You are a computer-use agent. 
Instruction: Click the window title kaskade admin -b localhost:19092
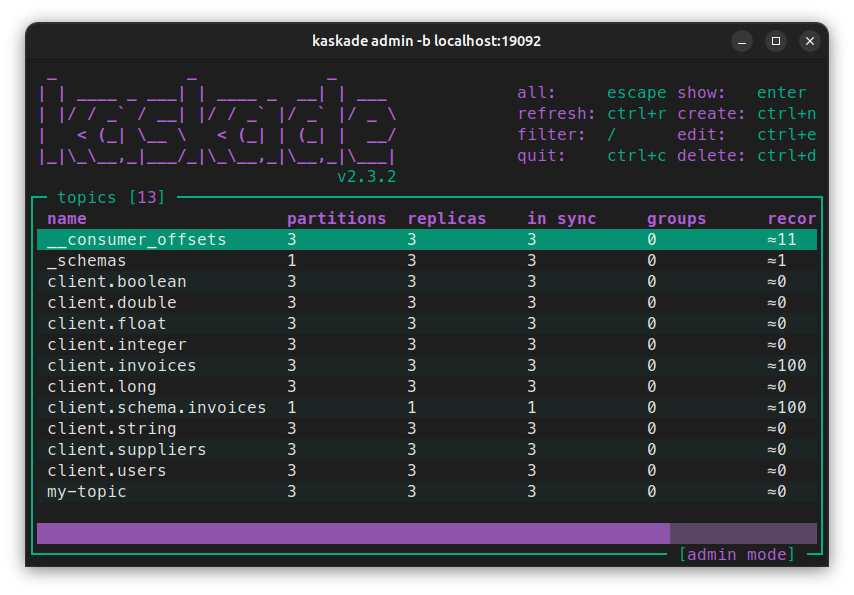tap(426, 41)
